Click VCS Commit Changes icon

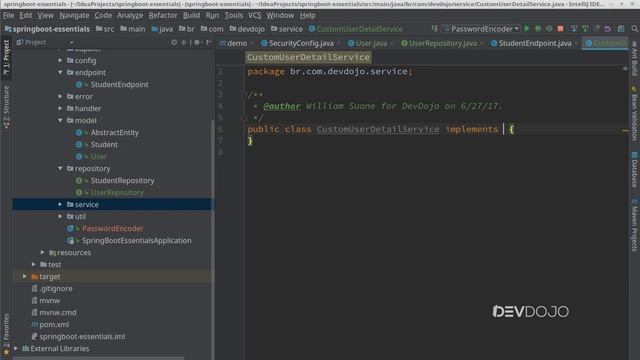pyautogui.click(x=585, y=29)
